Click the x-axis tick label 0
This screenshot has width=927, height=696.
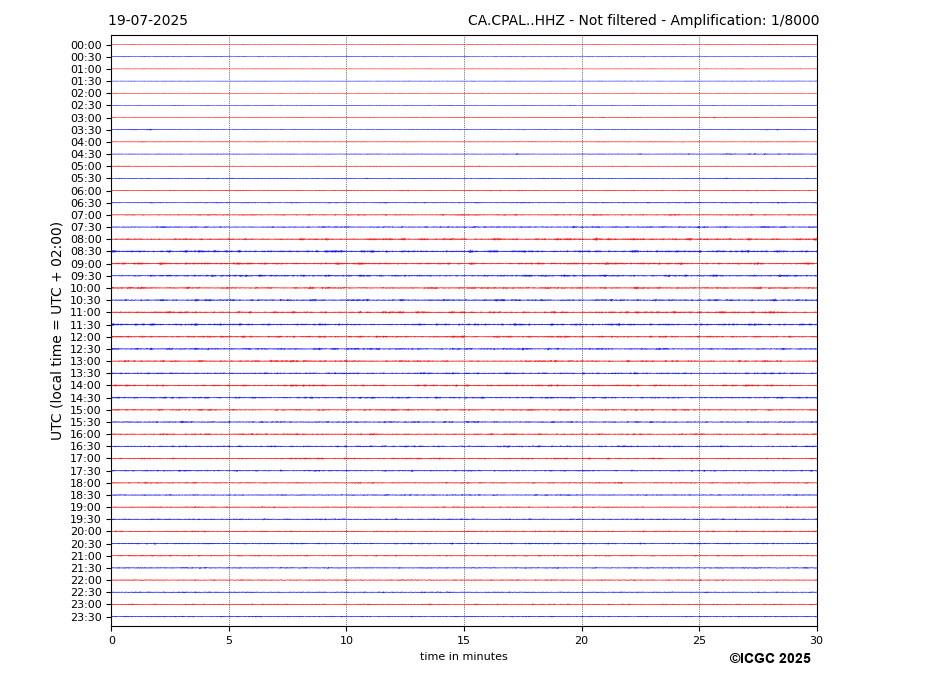(x=112, y=640)
